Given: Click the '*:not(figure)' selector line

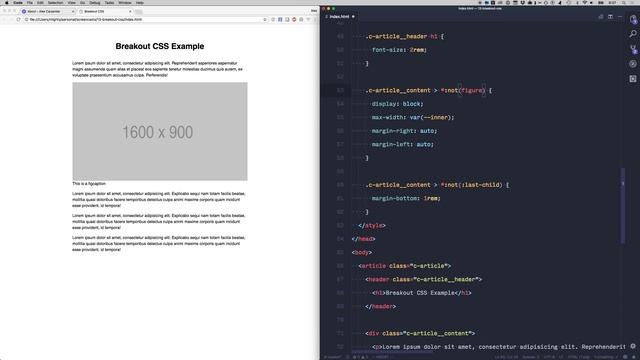Looking at the screenshot, I should [429, 90].
